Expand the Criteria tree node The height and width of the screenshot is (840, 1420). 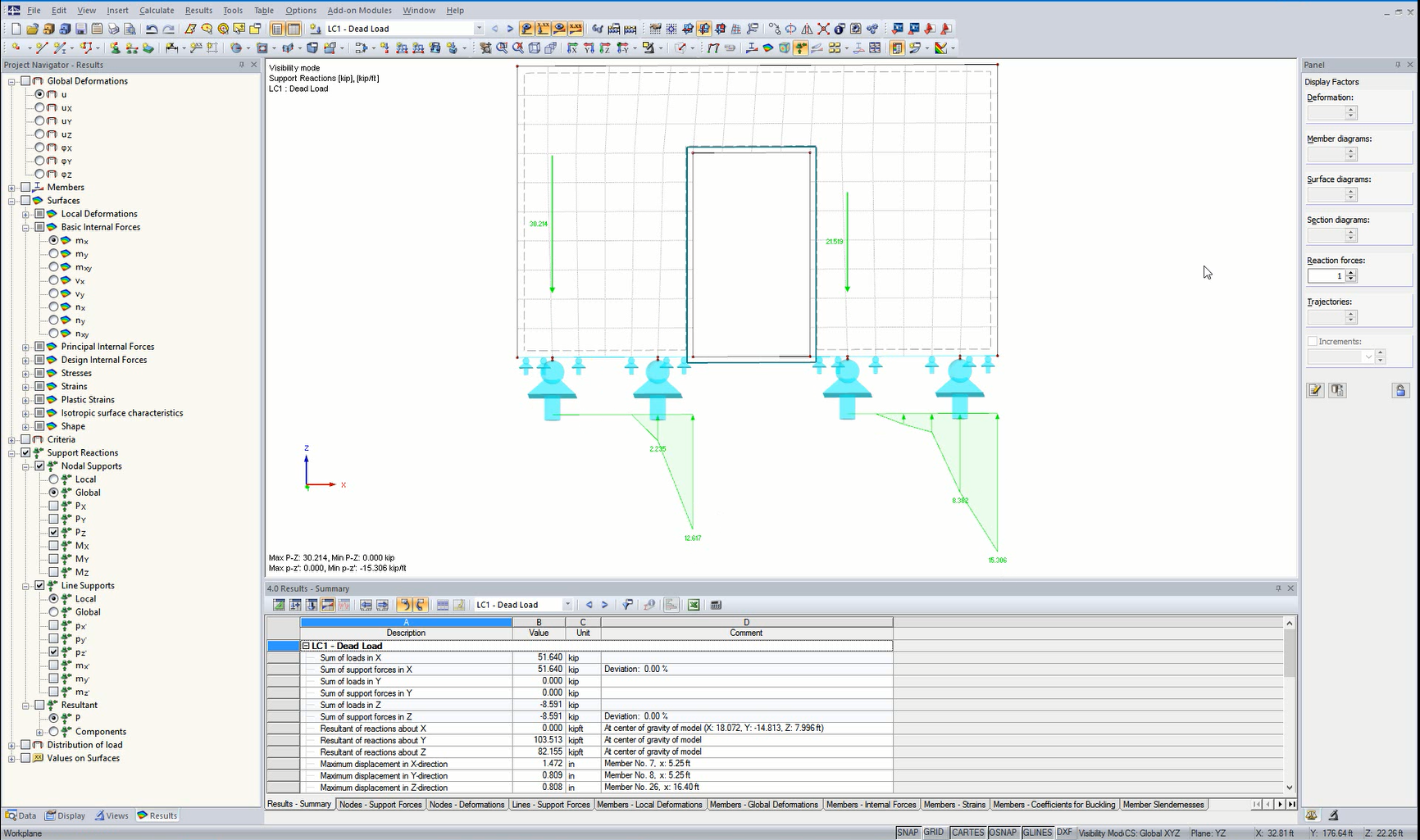pyautogui.click(x=11, y=439)
